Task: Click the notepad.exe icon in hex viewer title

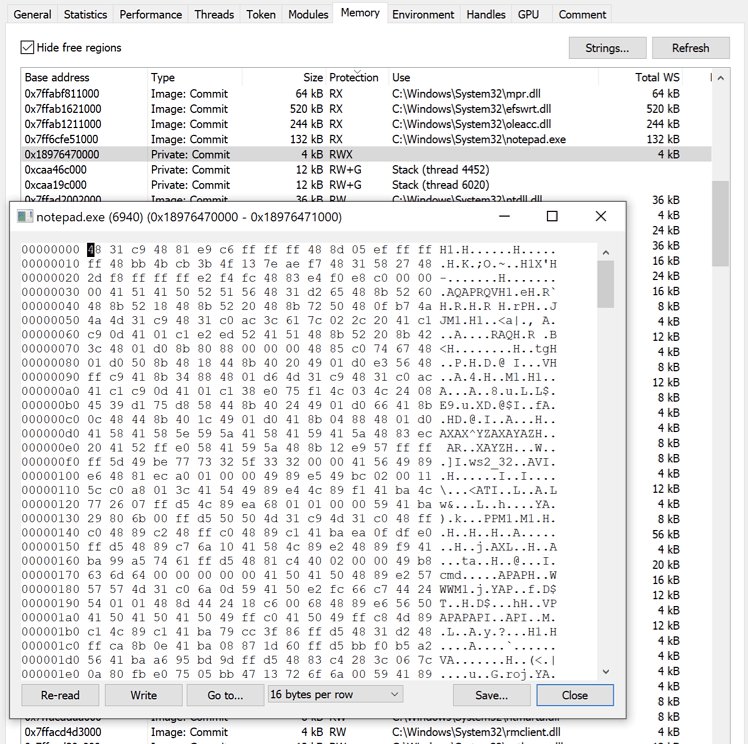Action: pos(24,217)
